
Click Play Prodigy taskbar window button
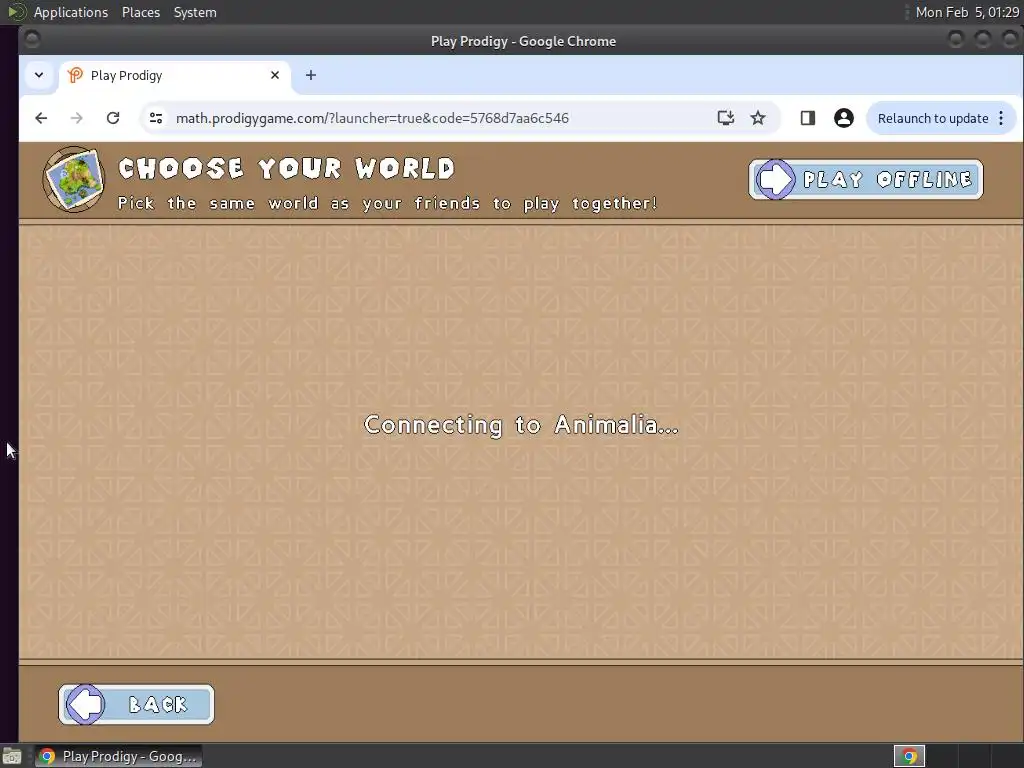(119, 756)
